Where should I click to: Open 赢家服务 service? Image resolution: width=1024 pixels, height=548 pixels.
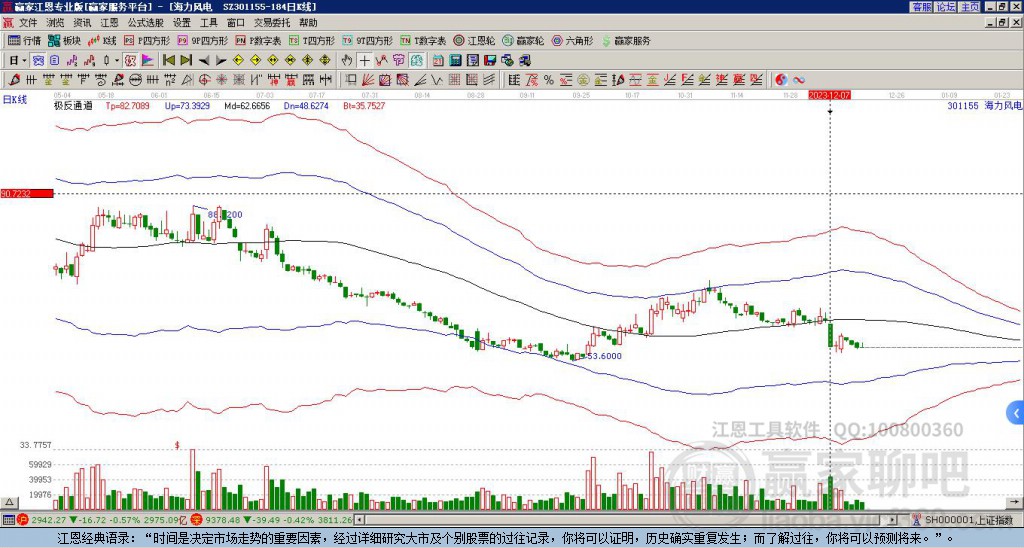tap(626, 40)
